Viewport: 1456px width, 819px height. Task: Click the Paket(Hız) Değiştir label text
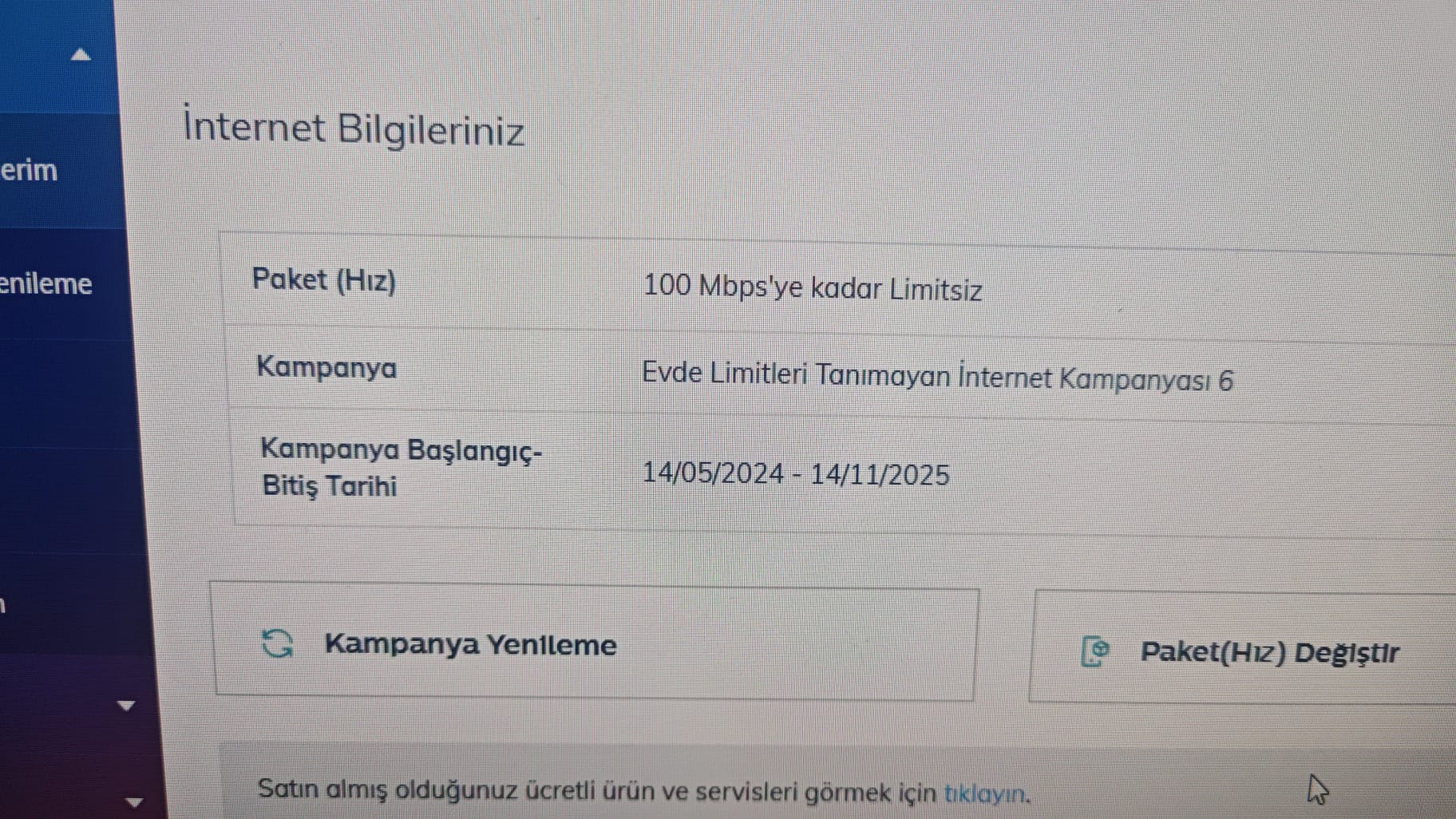1270,652
